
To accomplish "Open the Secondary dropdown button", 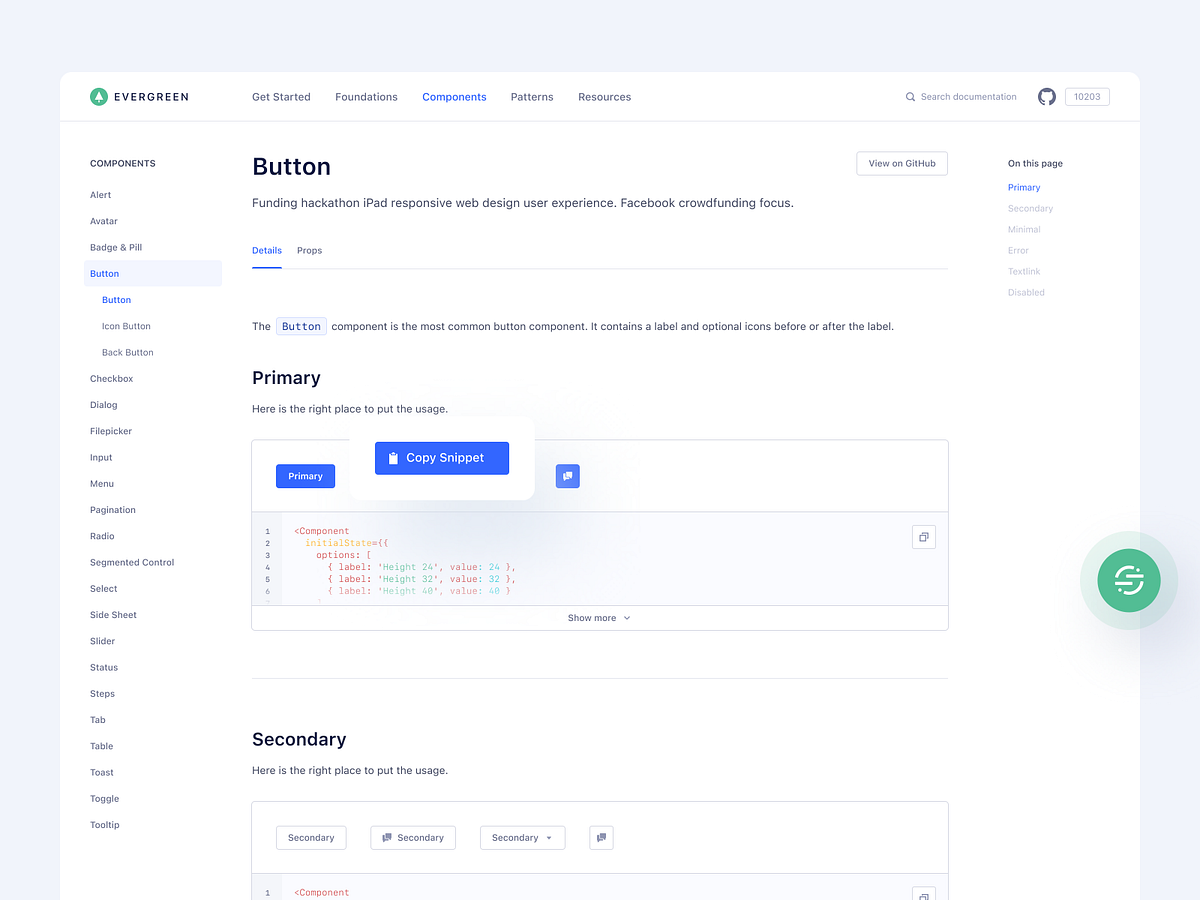I will (x=522, y=837).
